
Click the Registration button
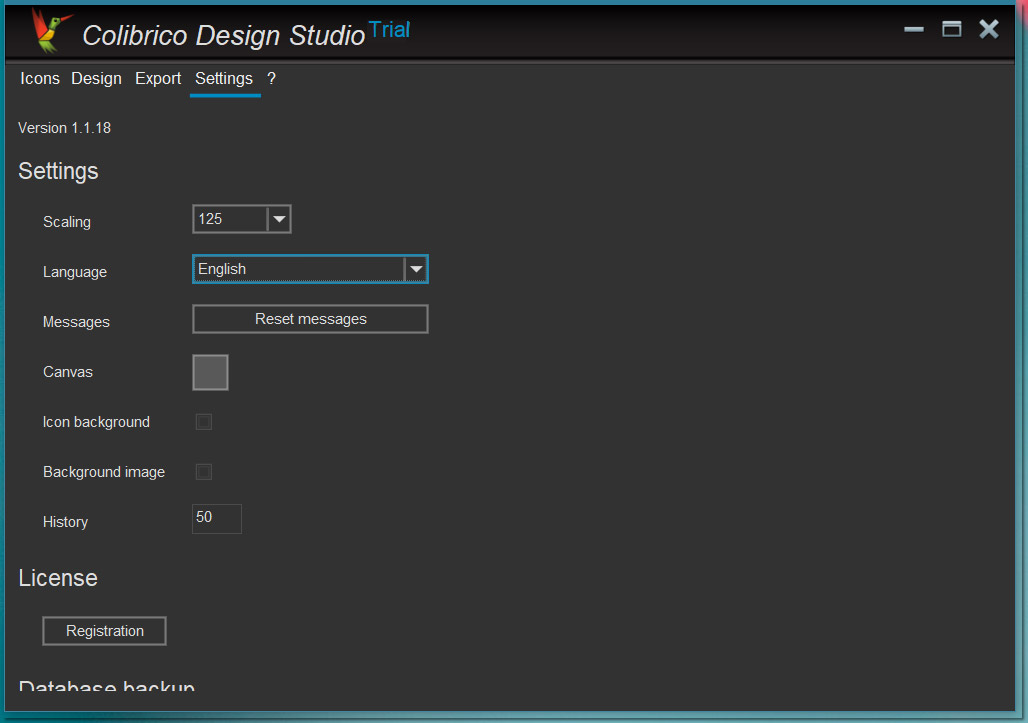tap(104, 631)
